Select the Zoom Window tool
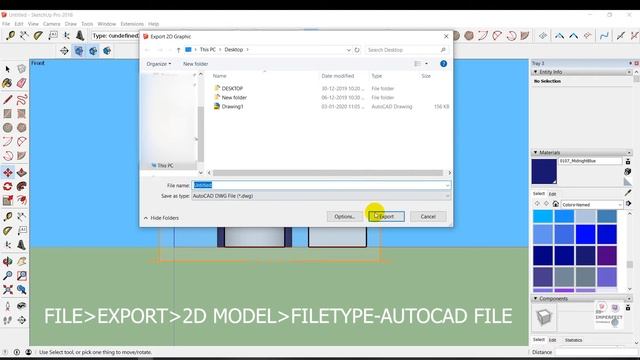640x360 pixels. point(22,276)
